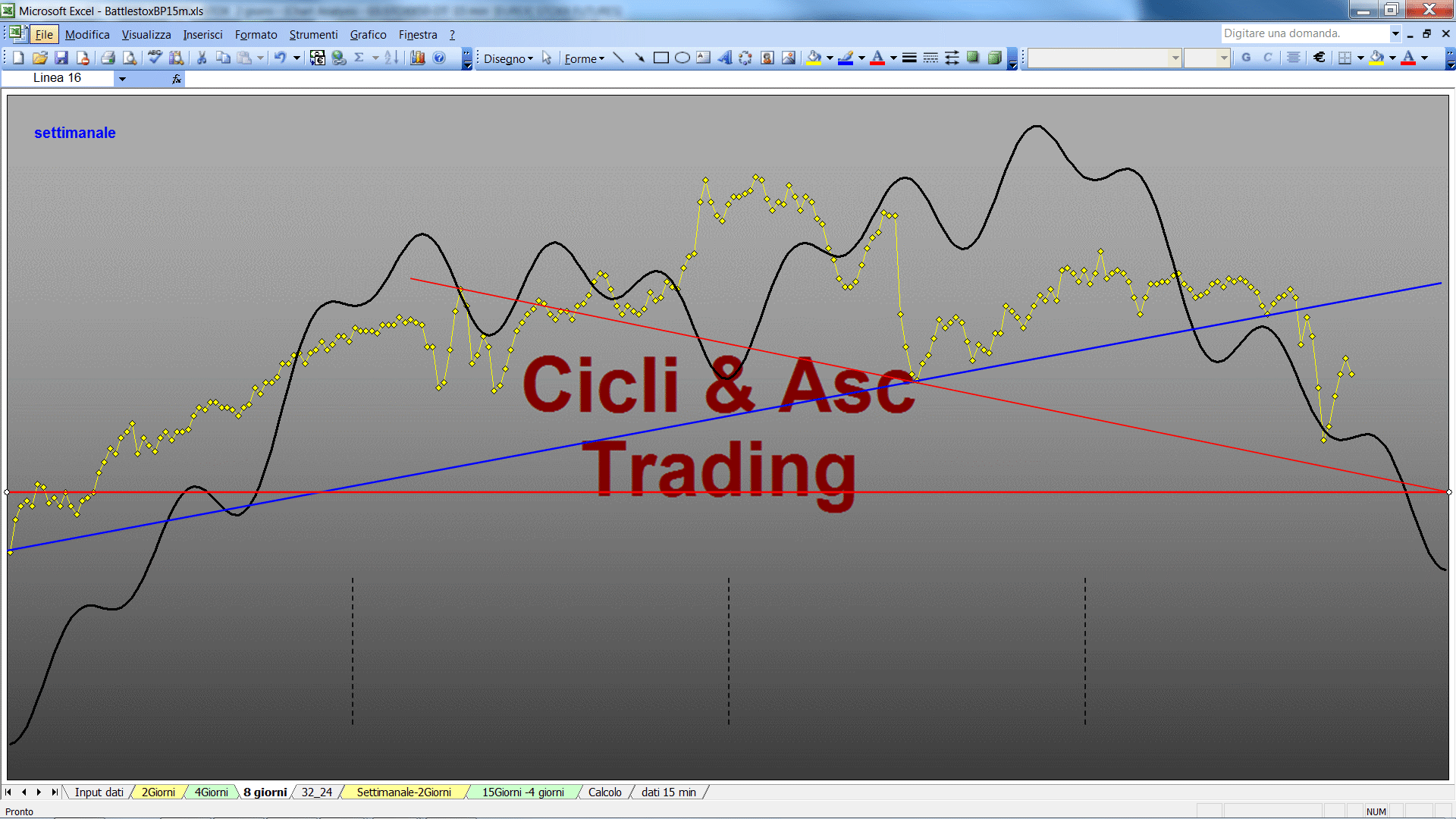Switch to the 4Giorni sheet tab
This screenshot has width=1456, height=819.
tap(211, 792)
